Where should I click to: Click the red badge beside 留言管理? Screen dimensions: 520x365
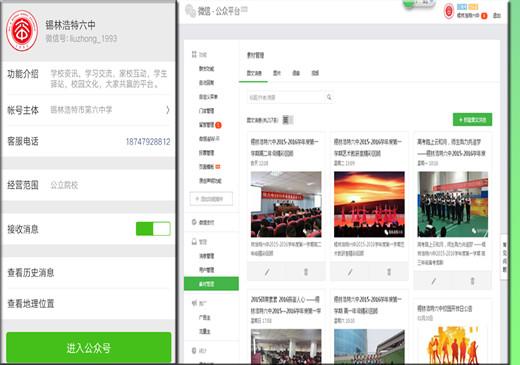pos(218,125)
